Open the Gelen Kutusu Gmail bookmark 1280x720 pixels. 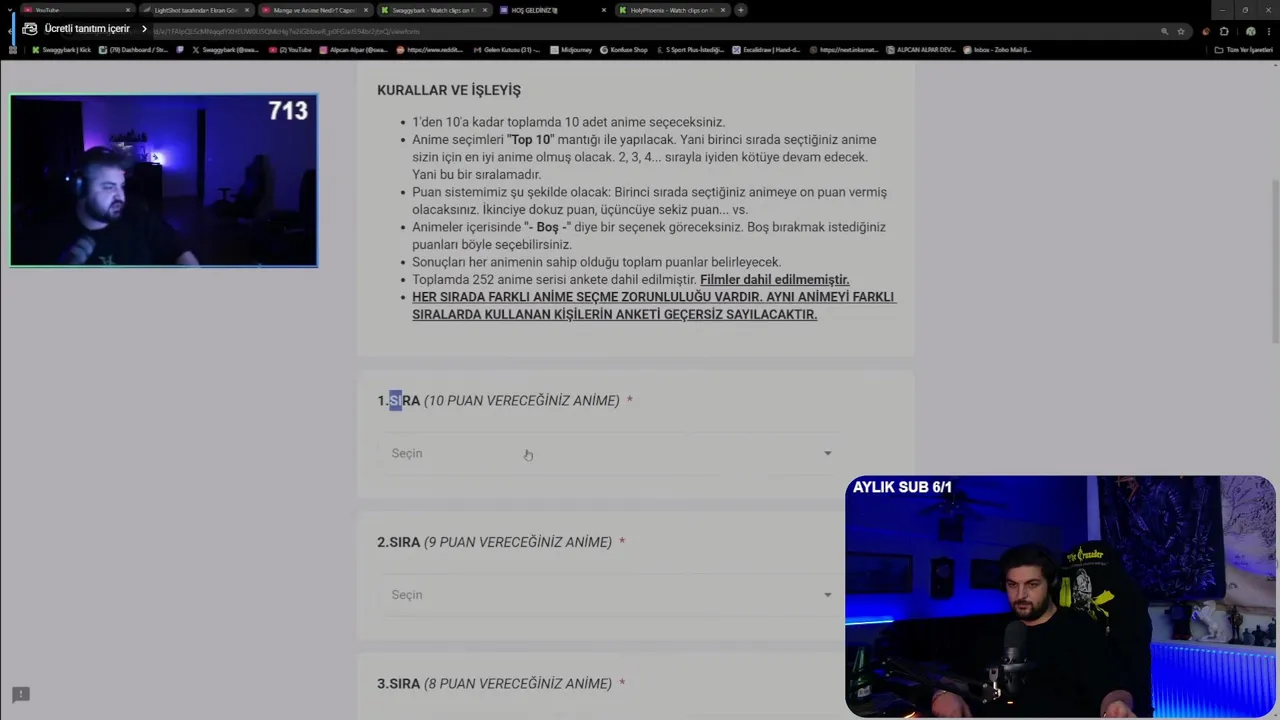pyautogui.click(x=506, y=49)
